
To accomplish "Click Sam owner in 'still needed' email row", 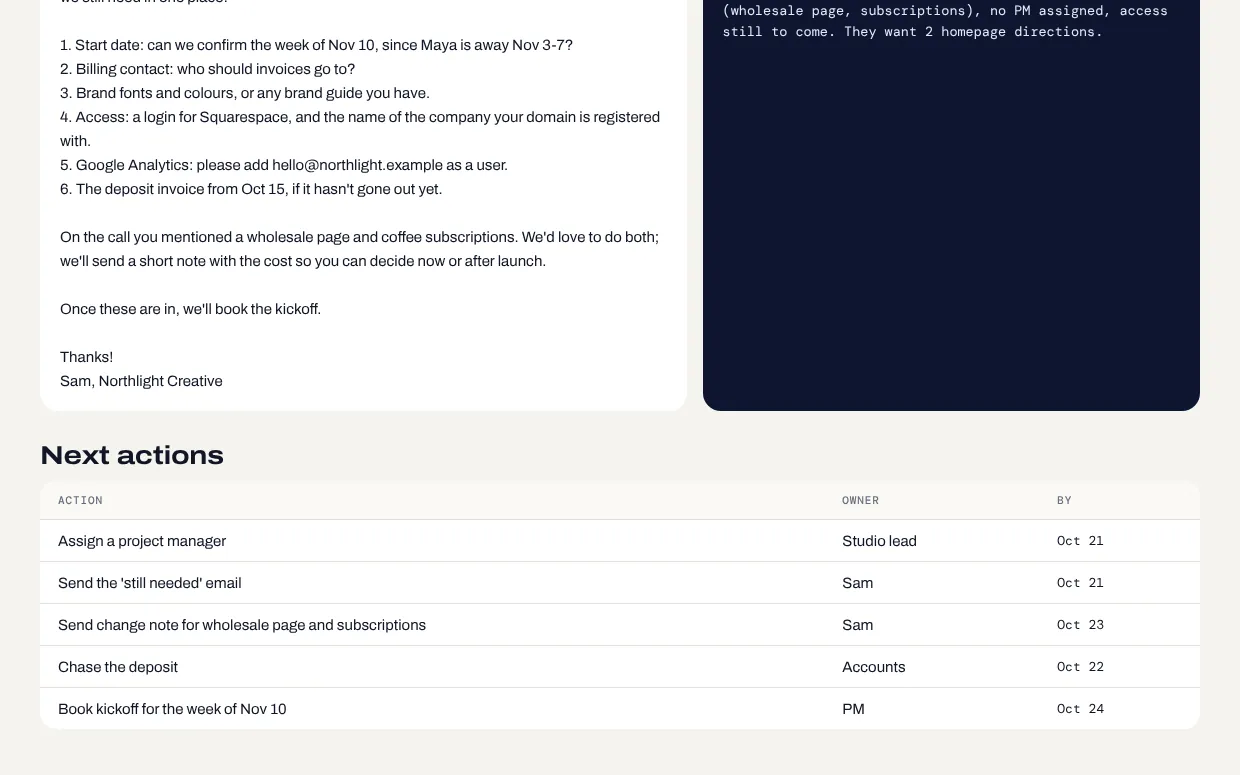I will [x=857, y=583].
